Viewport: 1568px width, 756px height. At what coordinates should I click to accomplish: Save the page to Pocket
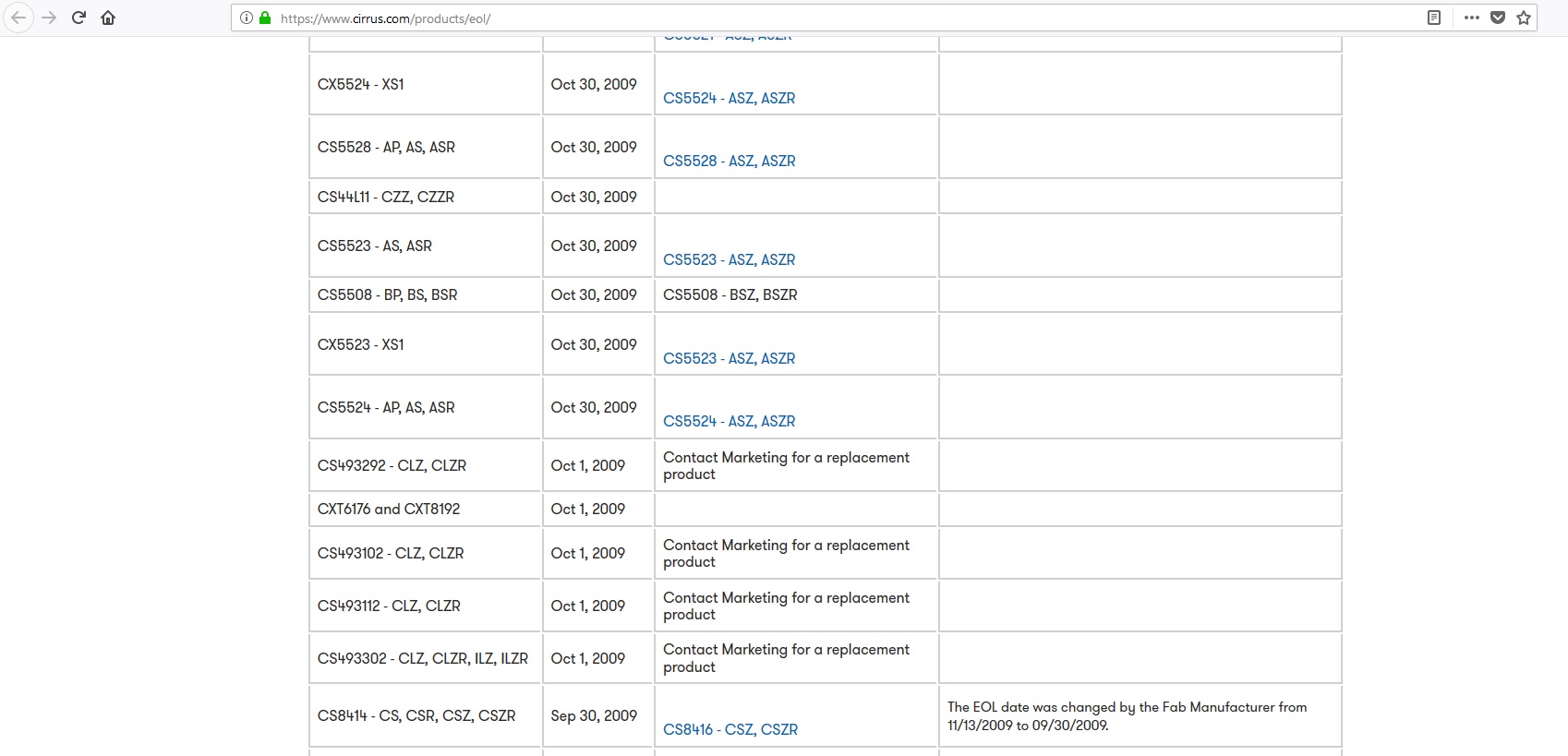pyautogui.click(x=1498, y=18)
